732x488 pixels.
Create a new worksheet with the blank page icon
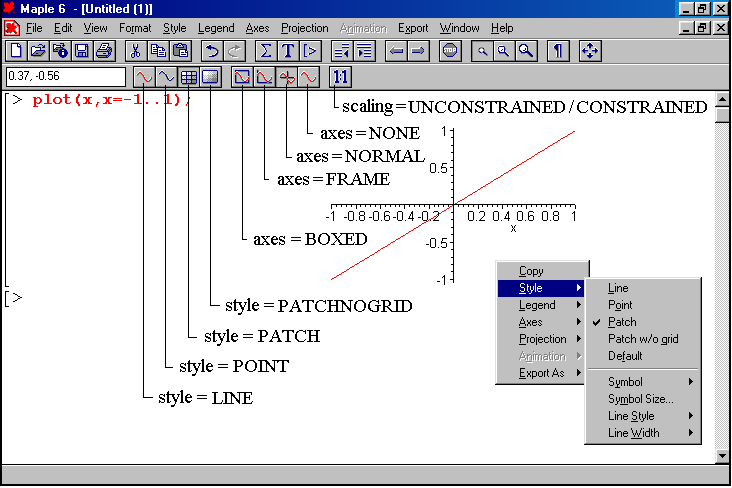click(15, 50)
